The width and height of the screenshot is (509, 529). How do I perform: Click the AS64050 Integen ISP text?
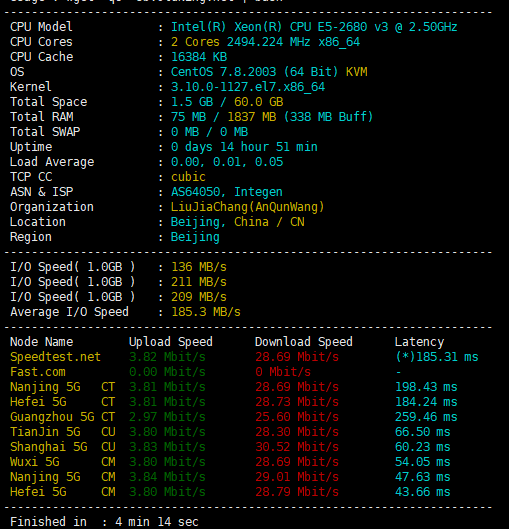(x=227, y=192)
